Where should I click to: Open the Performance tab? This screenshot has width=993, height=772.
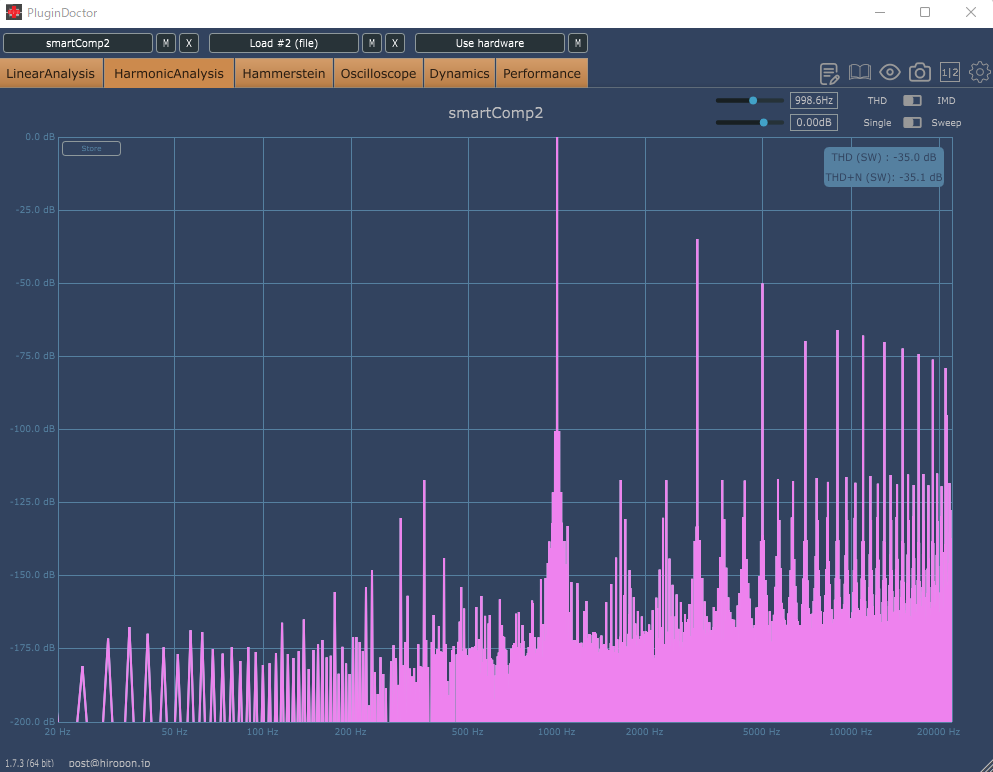[541, 73]
